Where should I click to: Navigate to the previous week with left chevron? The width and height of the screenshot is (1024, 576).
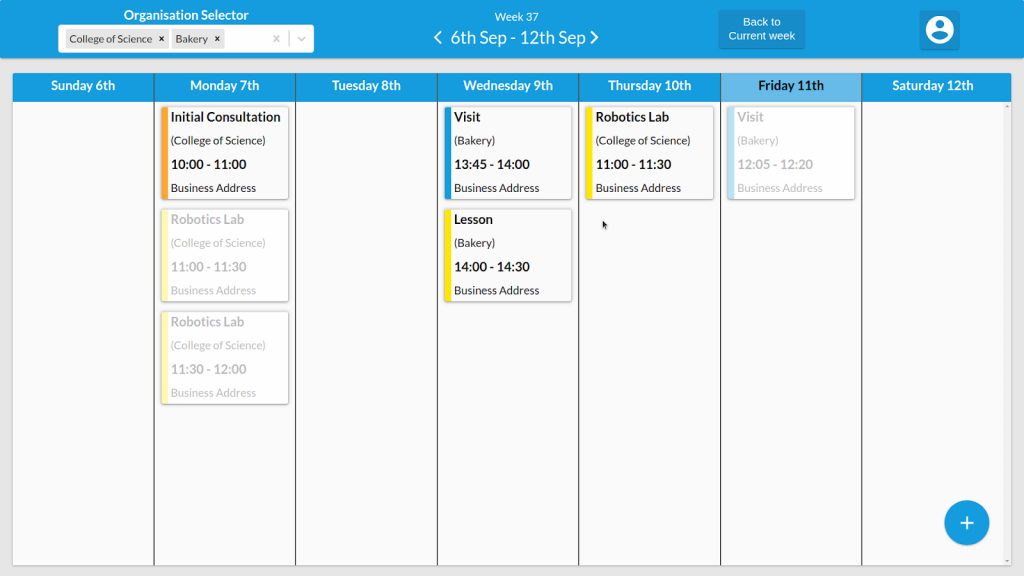click(x=437, y=37)
